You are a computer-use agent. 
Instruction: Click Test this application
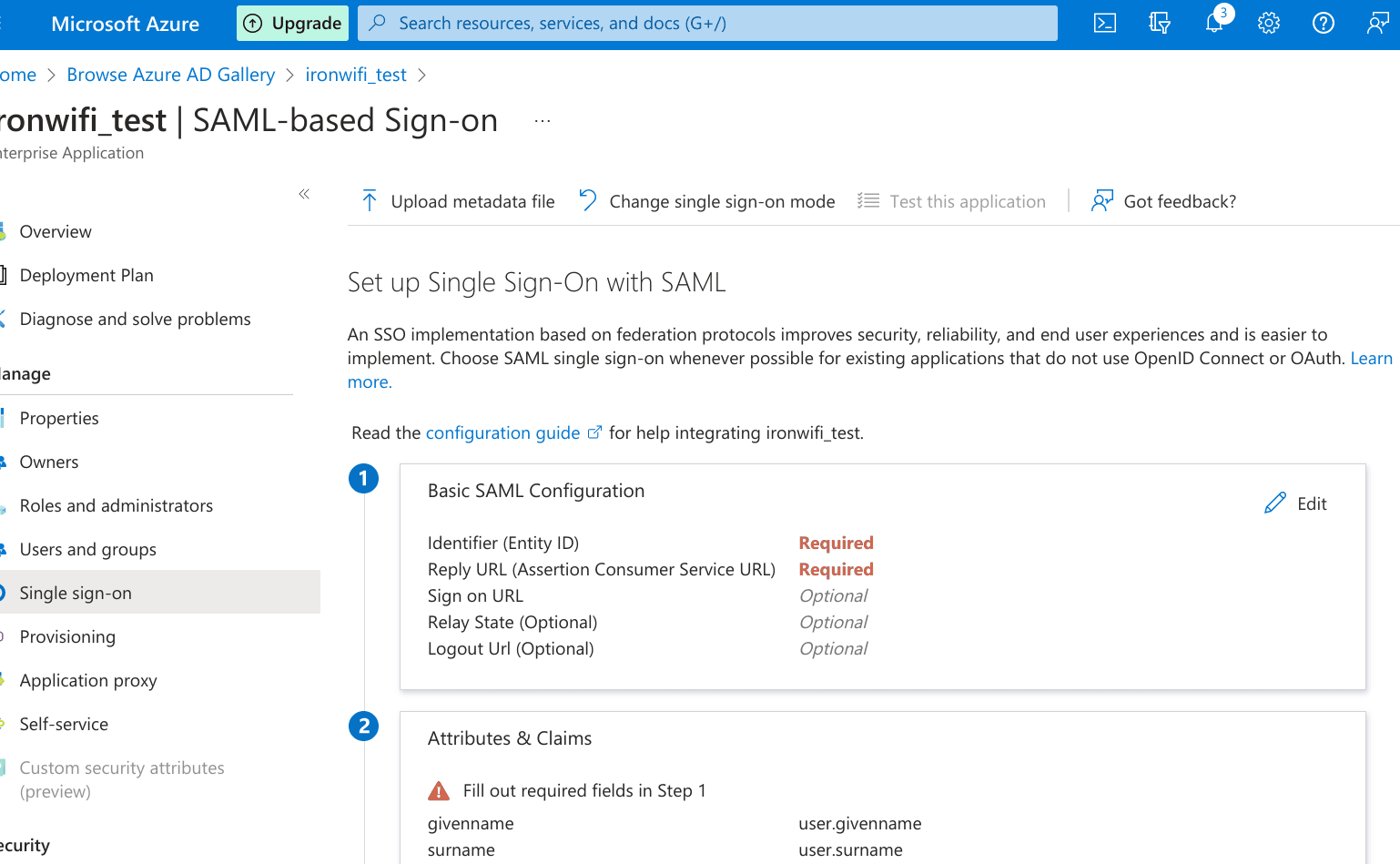click(x=952, y=201)
